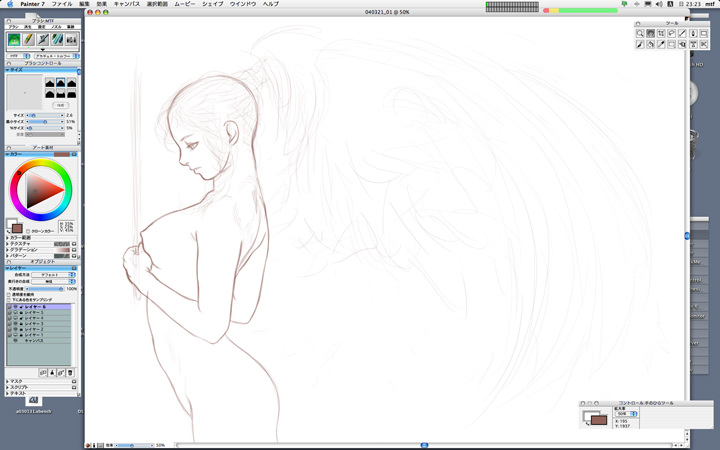
Task: Select the レイヤー 3 layer row
Action: [x=35, y=324]
